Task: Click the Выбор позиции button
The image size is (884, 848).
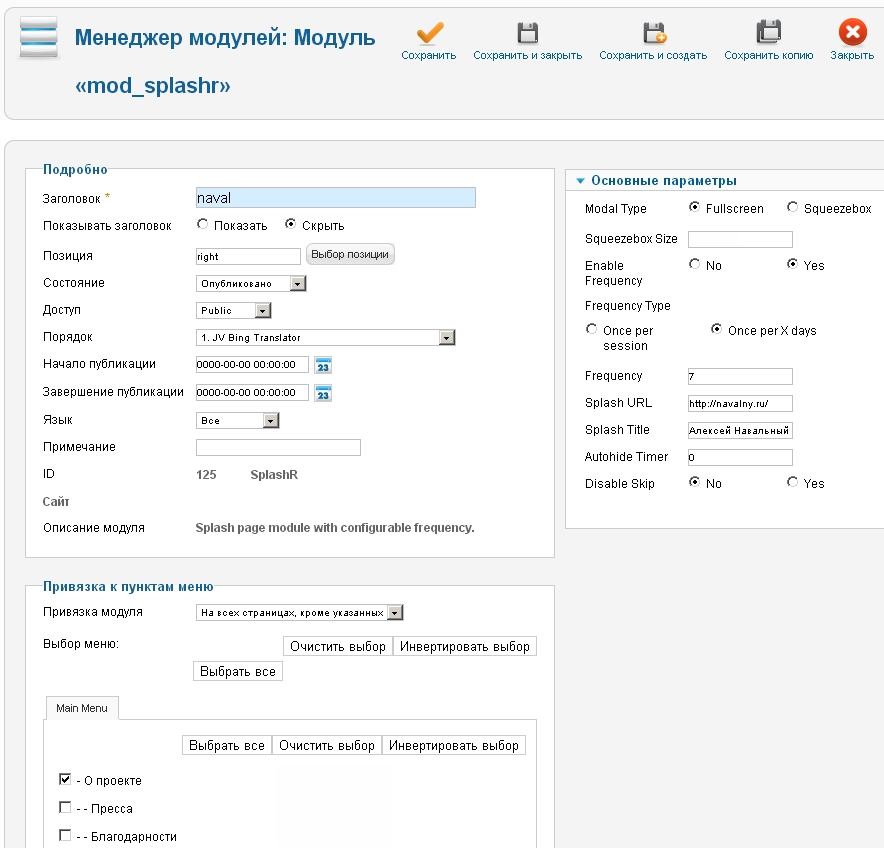Action: point(350,255)
